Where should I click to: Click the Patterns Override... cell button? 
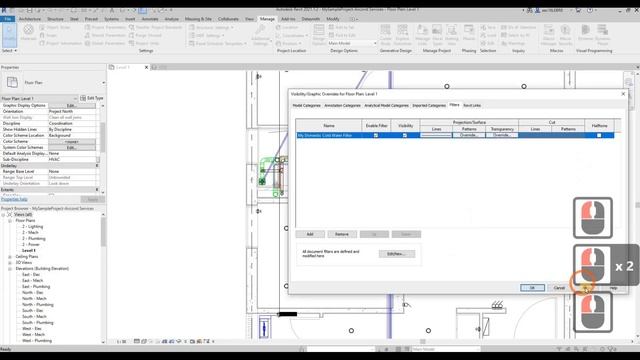[469, 135]
